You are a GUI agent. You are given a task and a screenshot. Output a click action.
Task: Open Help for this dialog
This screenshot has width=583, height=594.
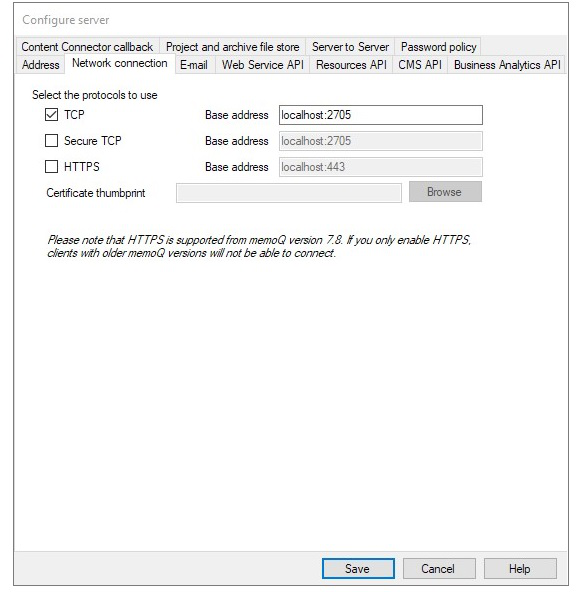tap(520, 568)
